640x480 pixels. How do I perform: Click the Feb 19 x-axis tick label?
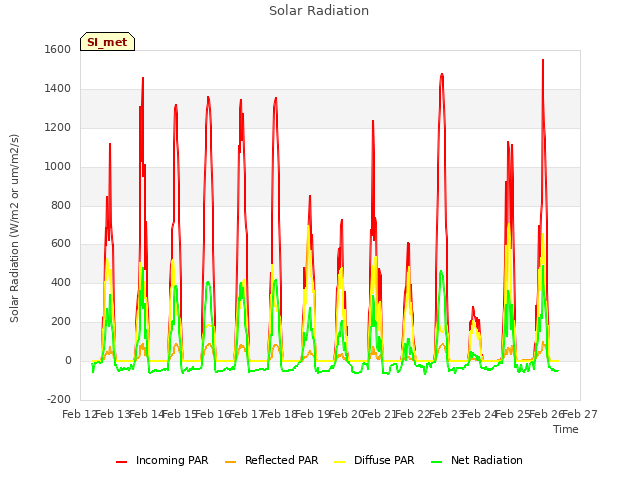[313, 414]
